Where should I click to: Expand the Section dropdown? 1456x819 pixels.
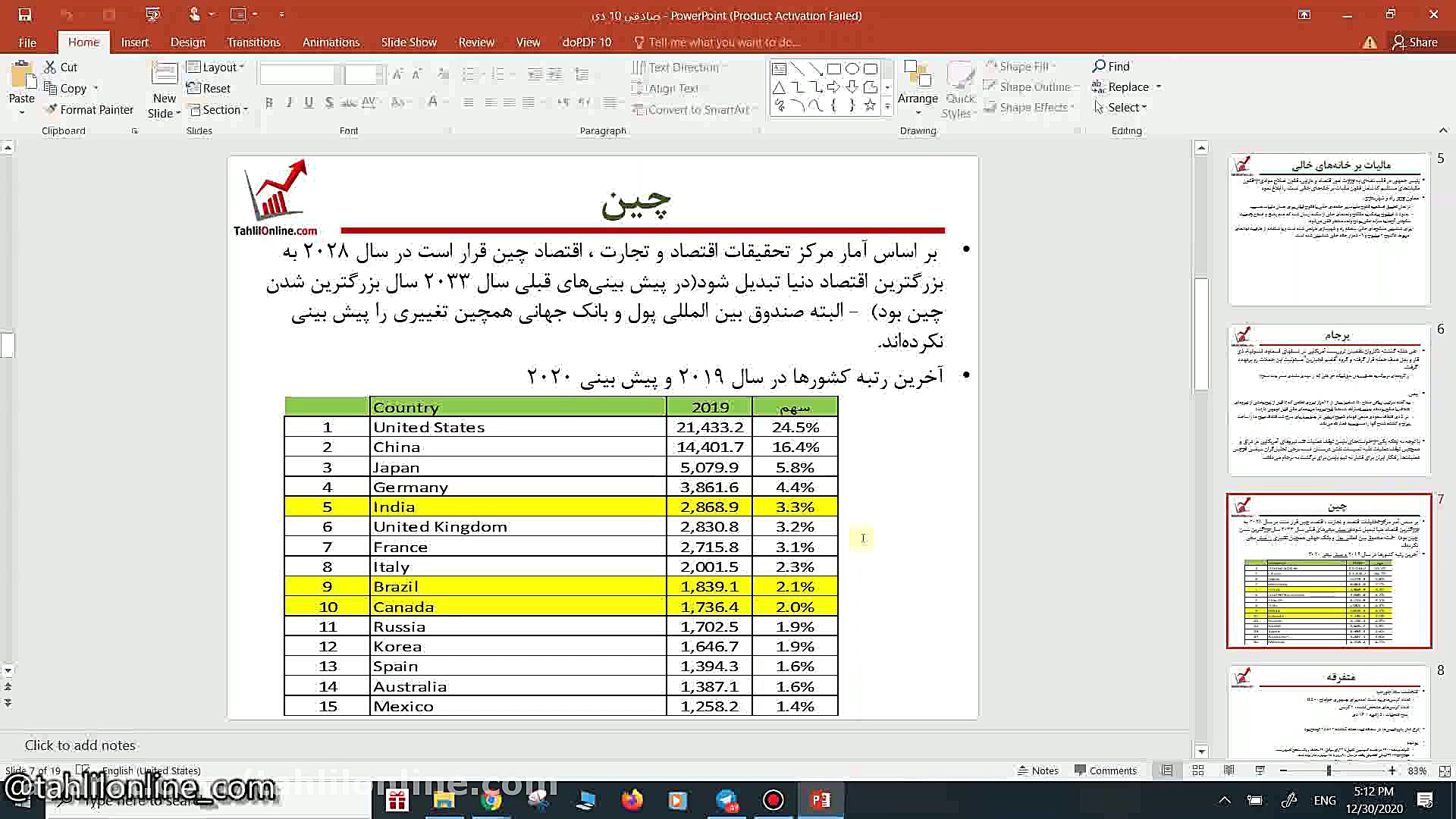coord(218,109)
